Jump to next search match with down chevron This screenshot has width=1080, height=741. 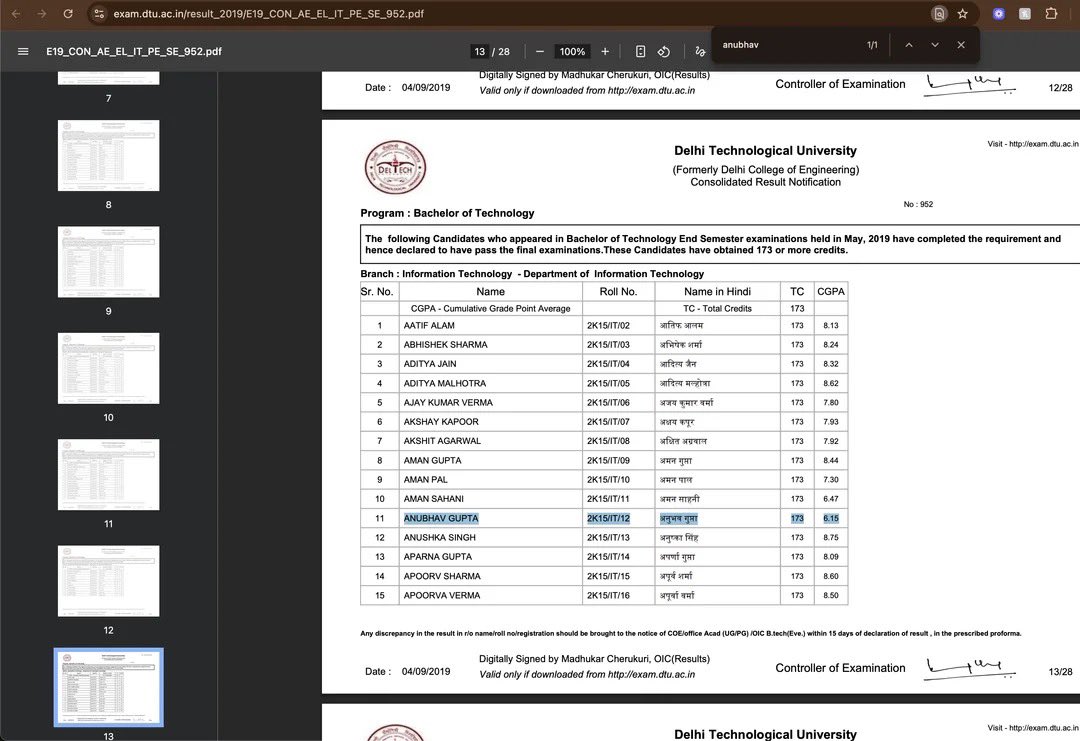click(935, 44)
